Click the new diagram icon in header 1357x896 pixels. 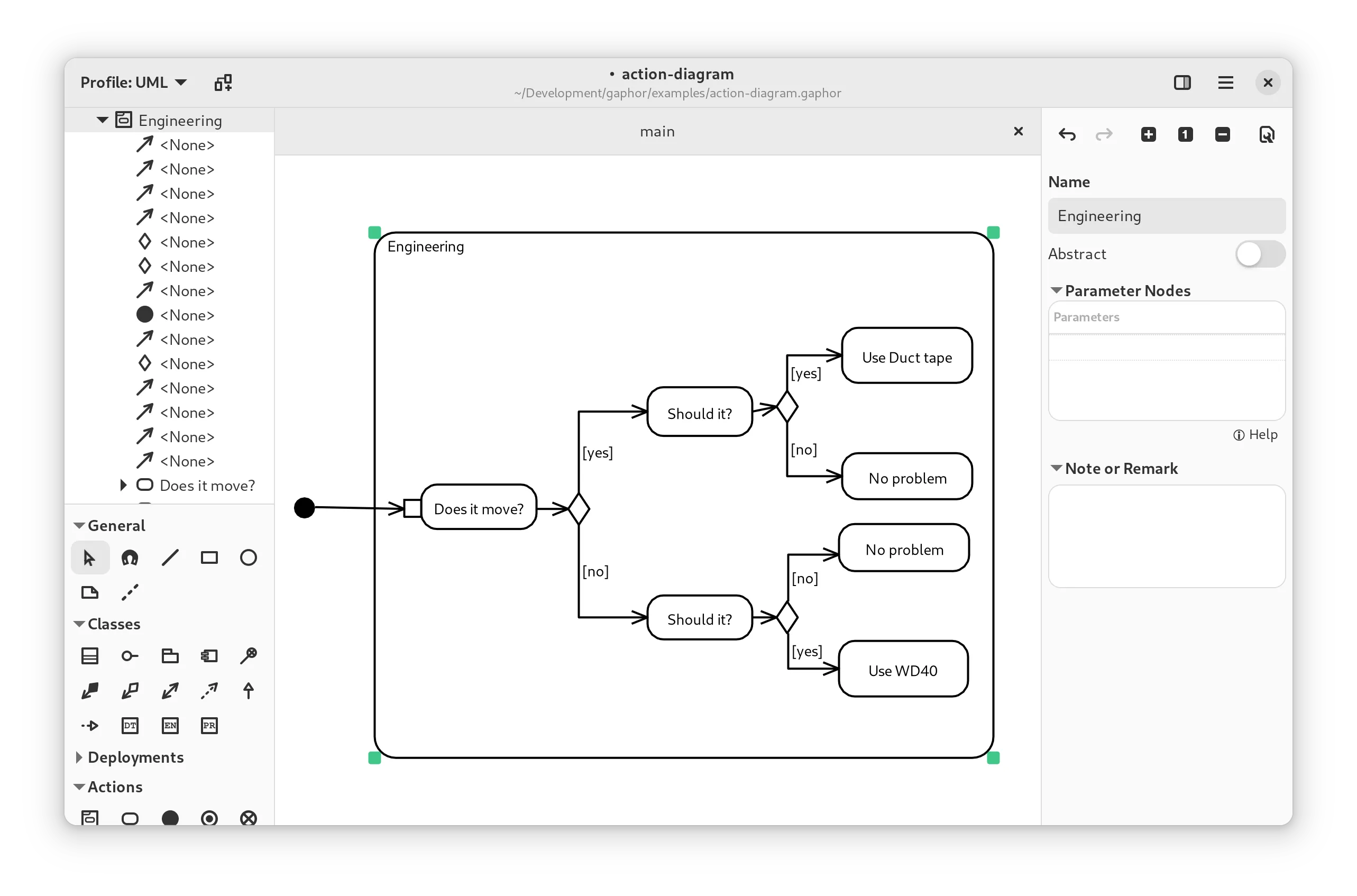(223, 83)
